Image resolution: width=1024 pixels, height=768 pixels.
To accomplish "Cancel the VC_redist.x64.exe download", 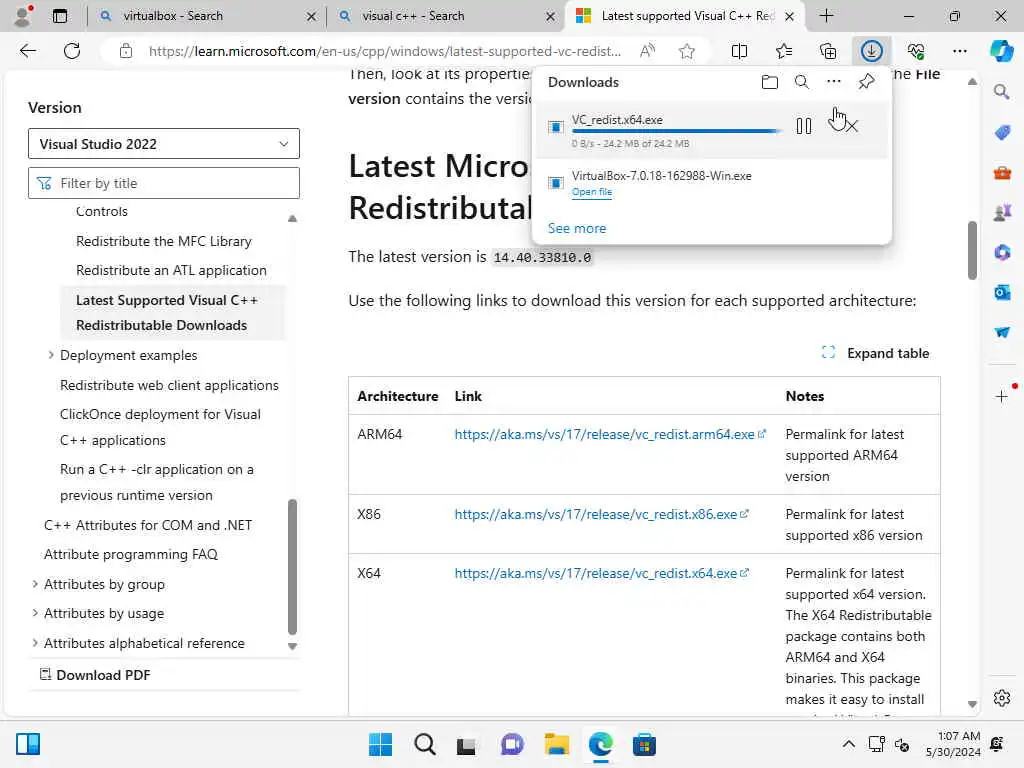I will pyautogui.click(x=851, y=125).
